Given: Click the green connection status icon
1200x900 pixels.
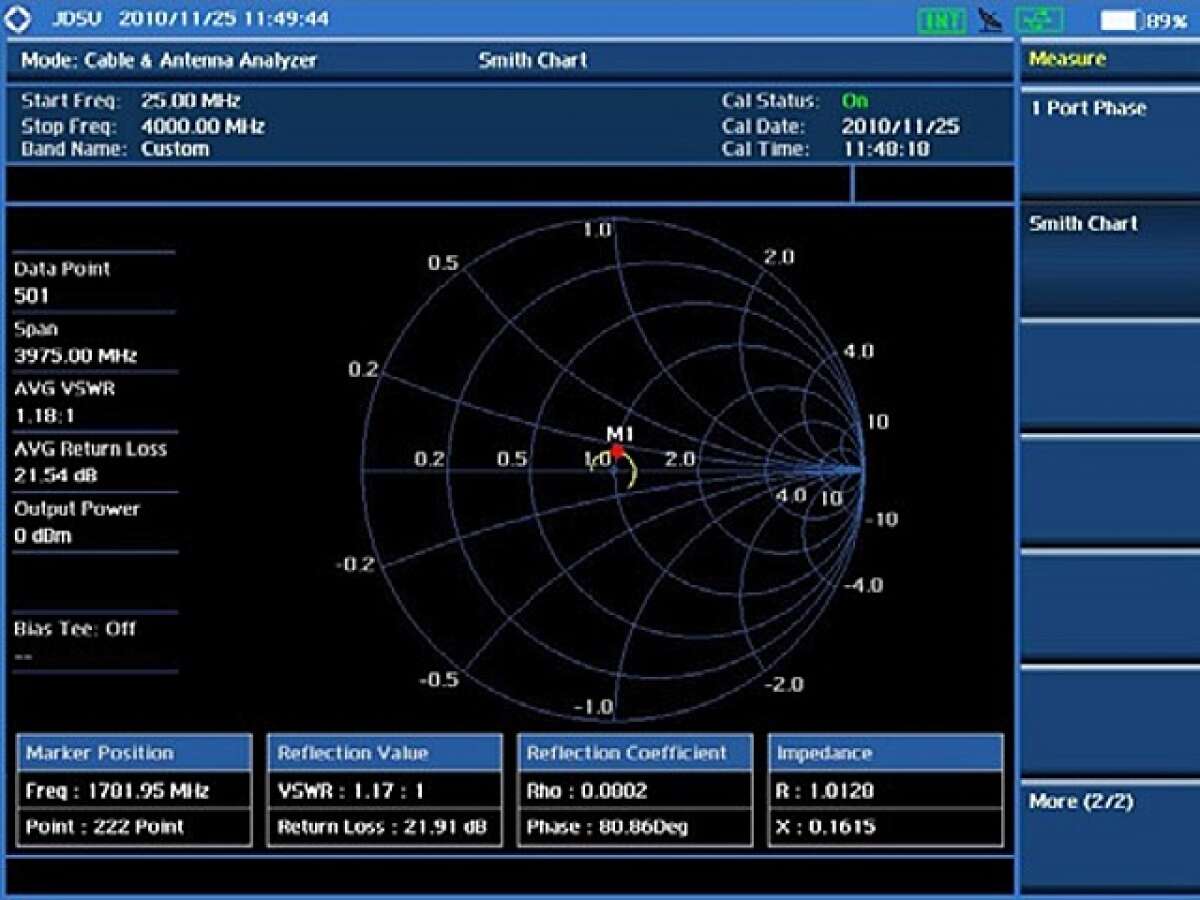Looking at the screenshot, I should coord(1039,20).
